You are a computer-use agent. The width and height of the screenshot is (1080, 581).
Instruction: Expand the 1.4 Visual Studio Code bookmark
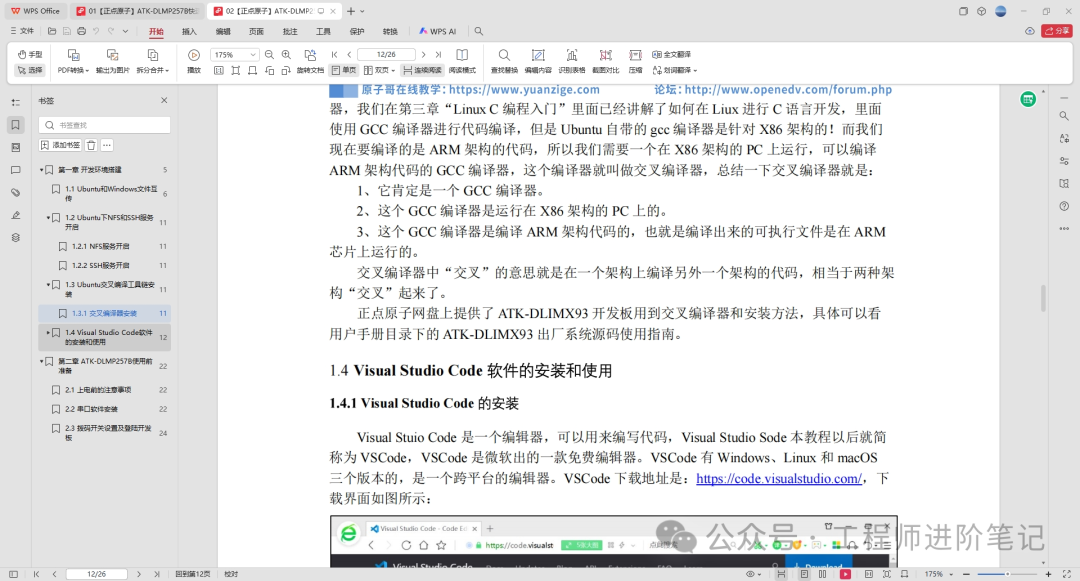tap(48, 332)
